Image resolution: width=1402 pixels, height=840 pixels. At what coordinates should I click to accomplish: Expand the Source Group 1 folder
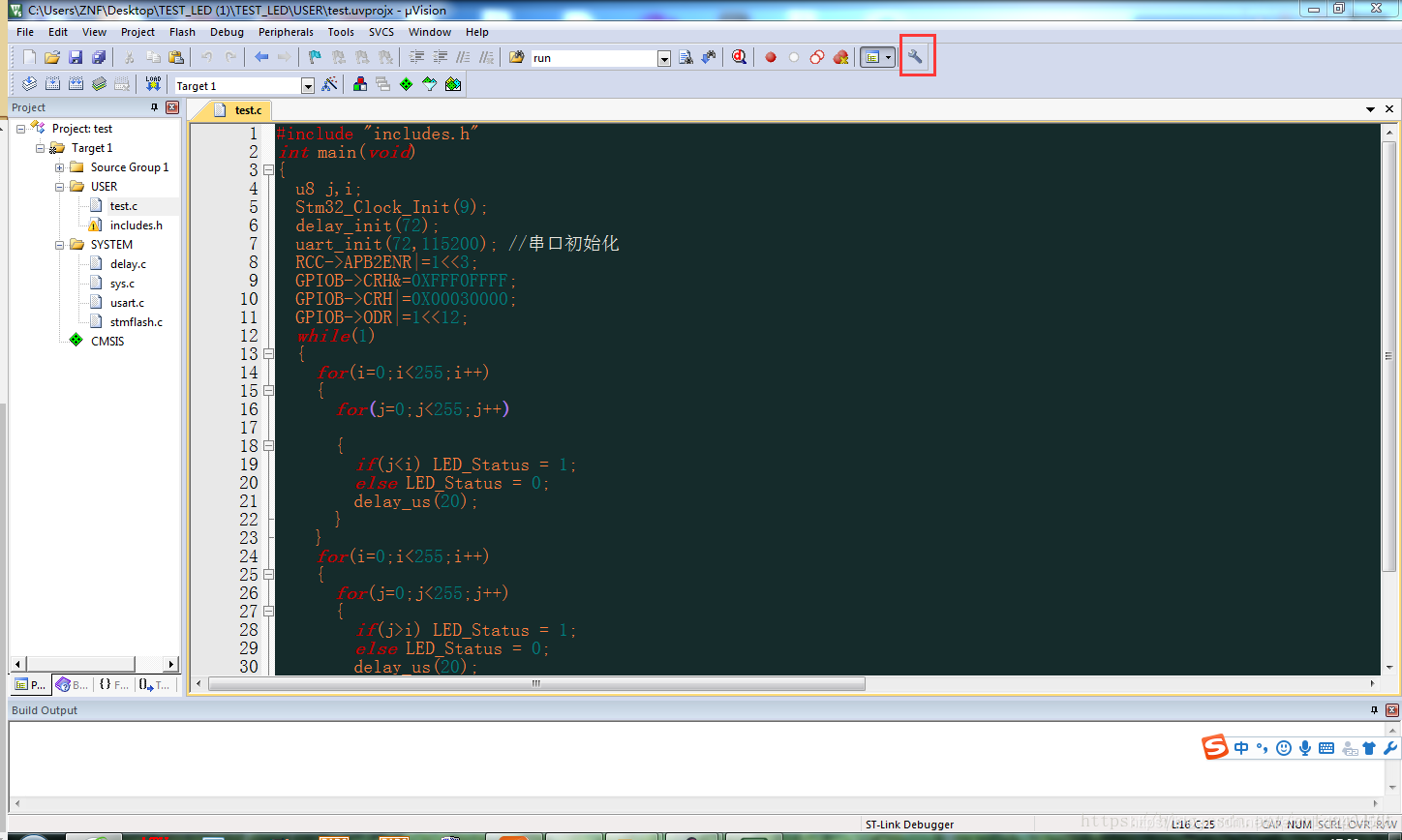tap(59, 167)
